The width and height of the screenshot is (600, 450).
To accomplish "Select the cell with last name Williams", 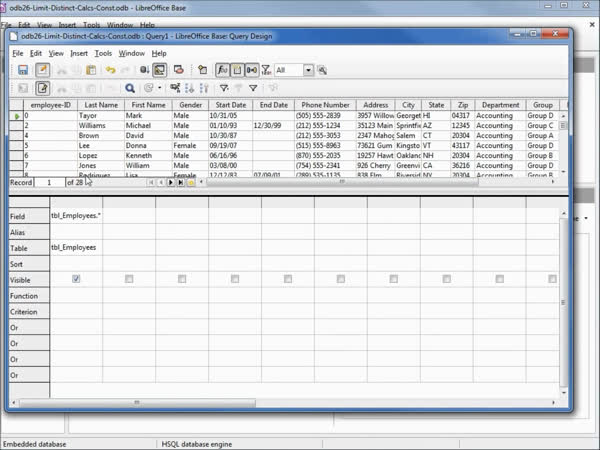I will click(x=101, y=126).
